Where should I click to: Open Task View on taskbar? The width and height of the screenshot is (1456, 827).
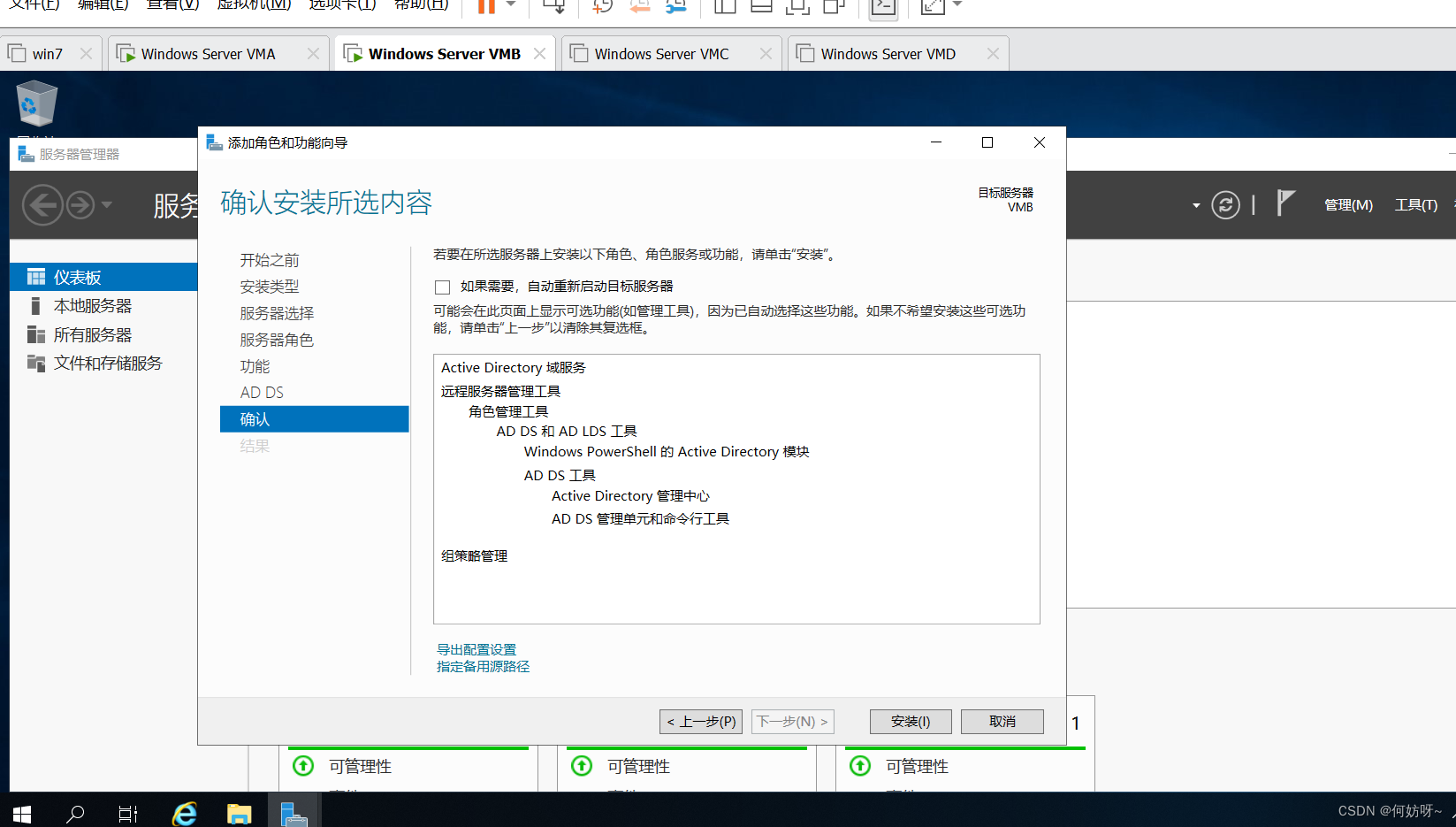[x=128, y=813]
